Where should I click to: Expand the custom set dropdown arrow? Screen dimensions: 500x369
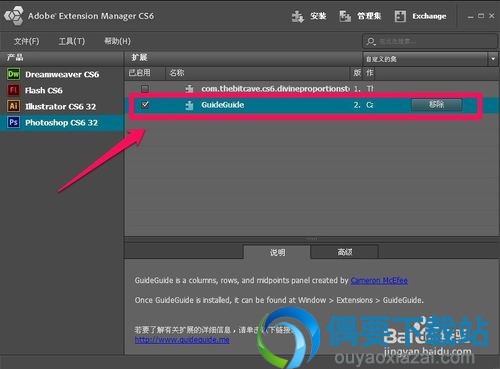(x=493, y=59)
